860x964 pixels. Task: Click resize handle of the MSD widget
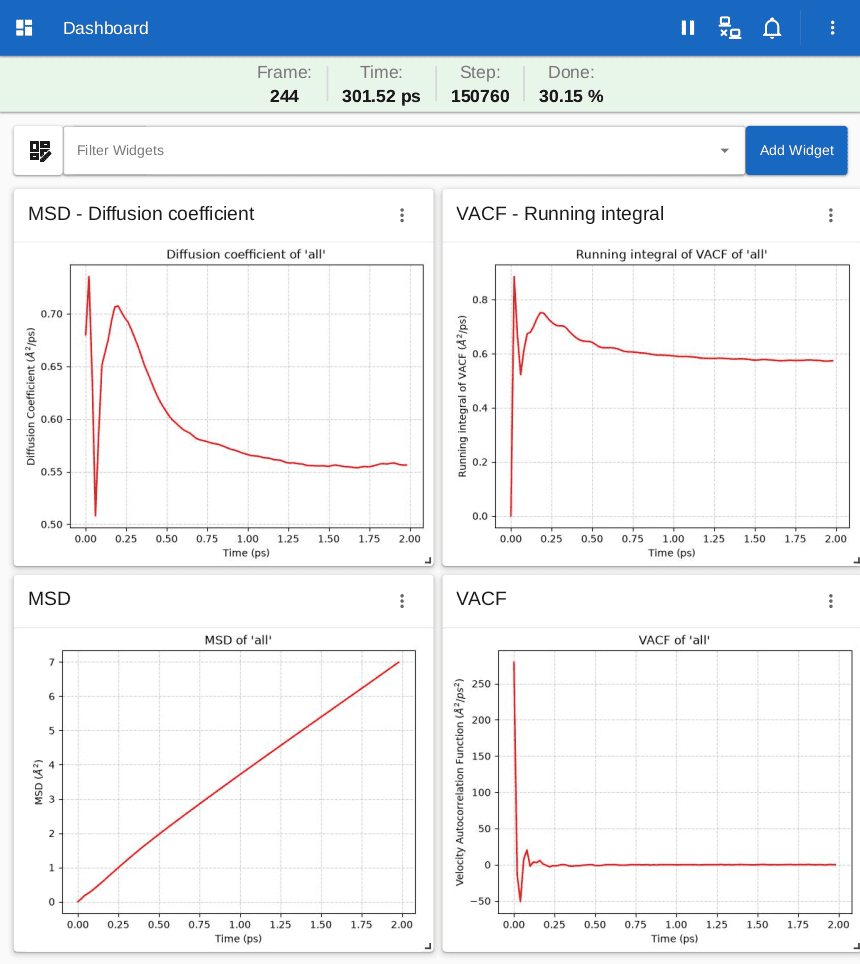point(428,946)
